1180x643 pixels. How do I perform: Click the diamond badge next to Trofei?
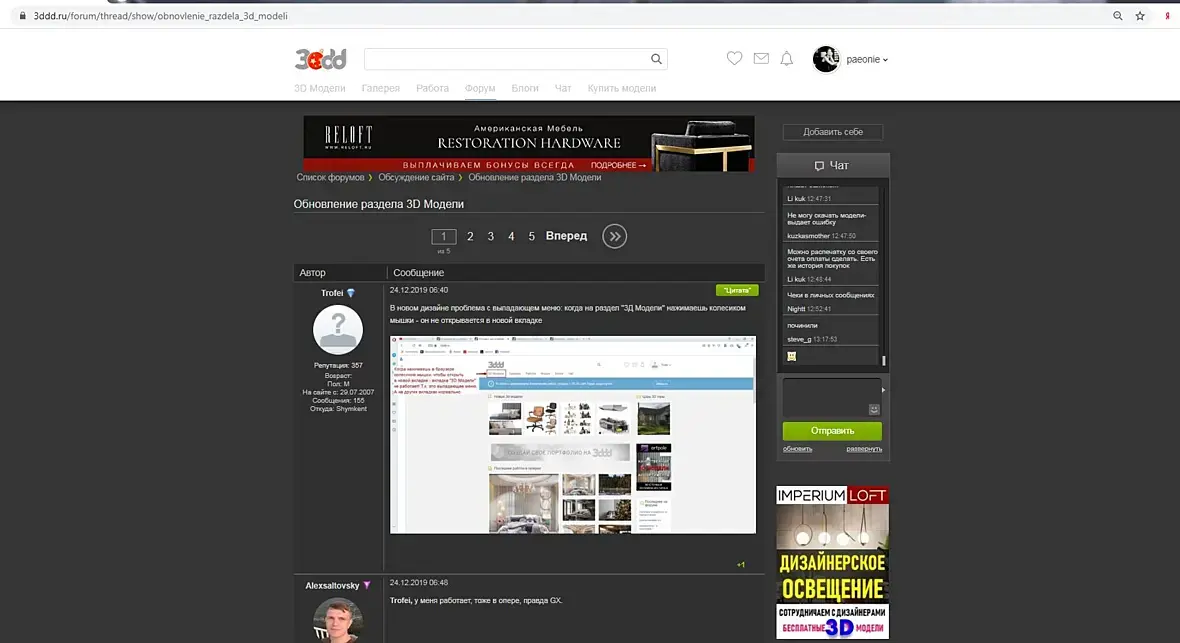pyautogui.click(x=351, y=293)
